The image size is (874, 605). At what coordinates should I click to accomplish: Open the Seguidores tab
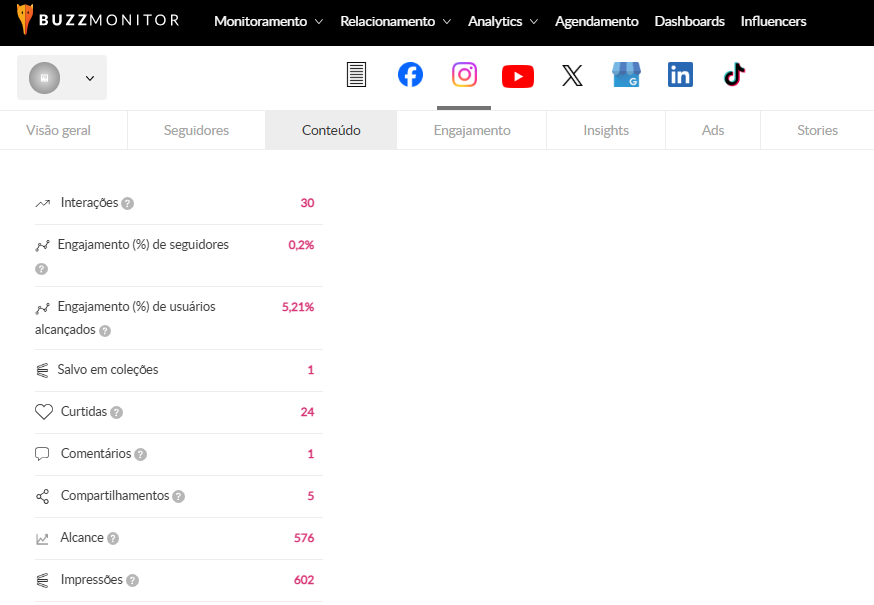point(196,130)
